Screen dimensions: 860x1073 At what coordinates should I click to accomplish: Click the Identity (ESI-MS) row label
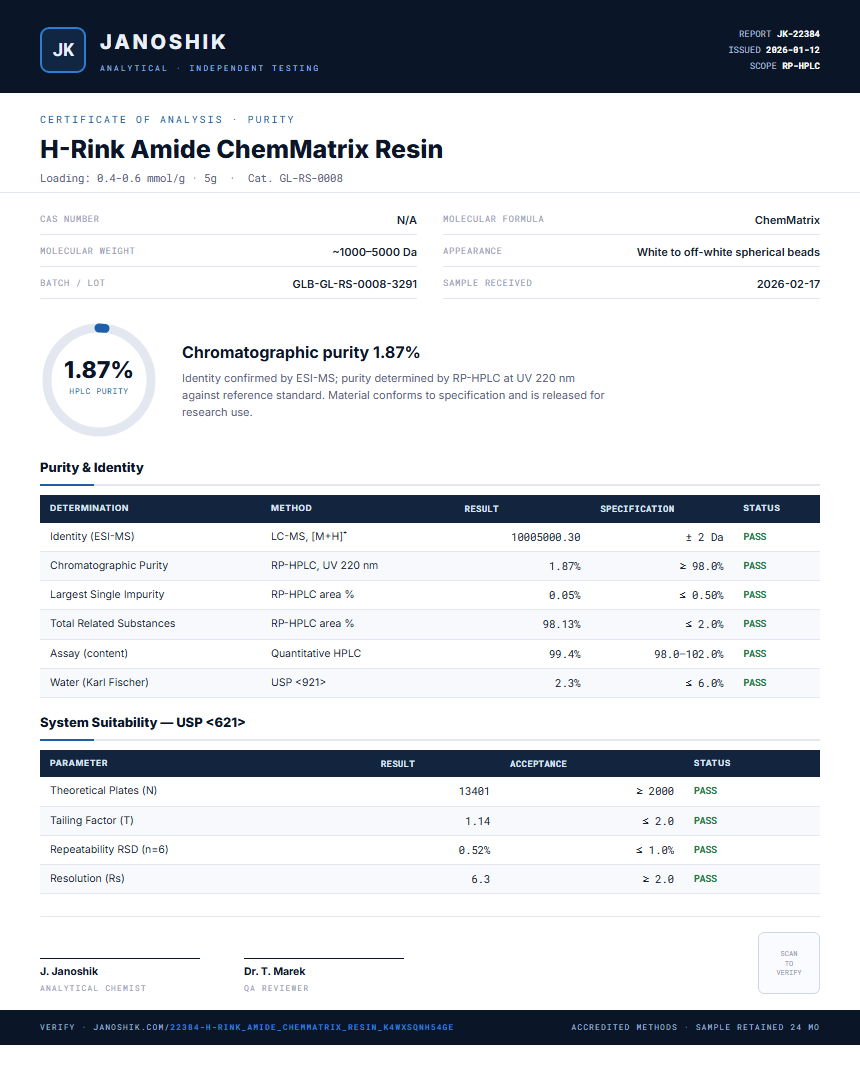tap(92, 536)
